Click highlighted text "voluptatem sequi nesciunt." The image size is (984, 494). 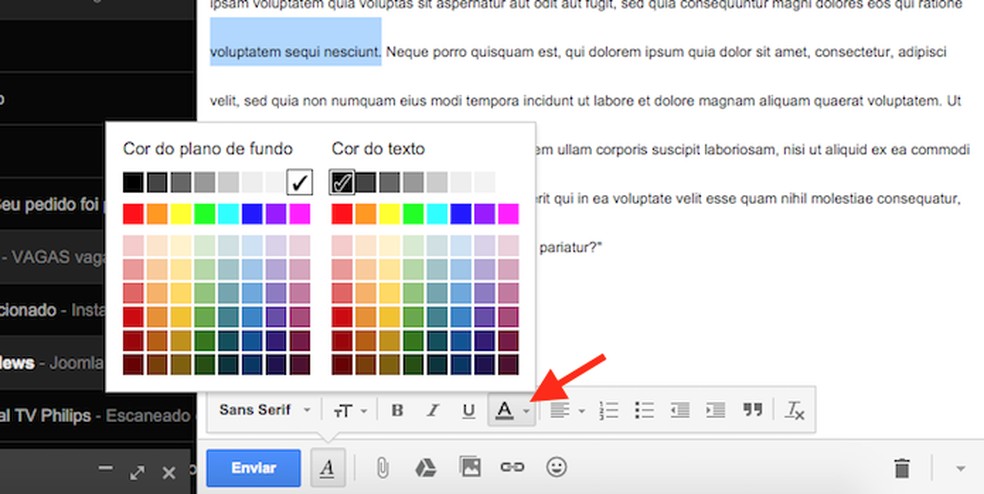[296, 52]
